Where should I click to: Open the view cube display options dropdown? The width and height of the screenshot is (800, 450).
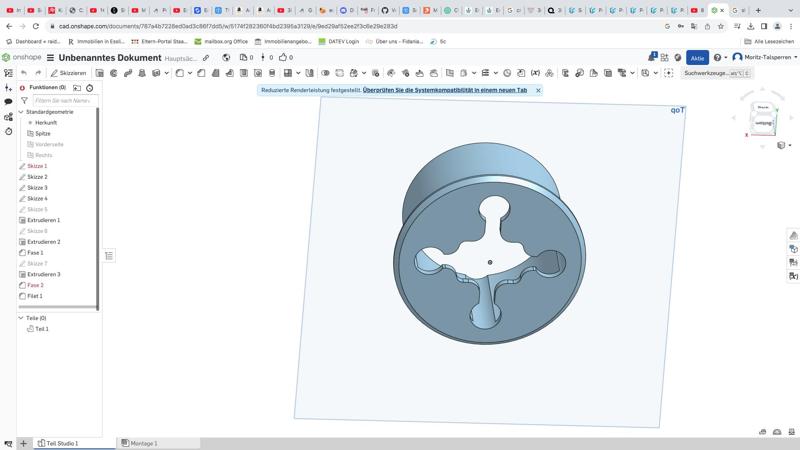784,145
